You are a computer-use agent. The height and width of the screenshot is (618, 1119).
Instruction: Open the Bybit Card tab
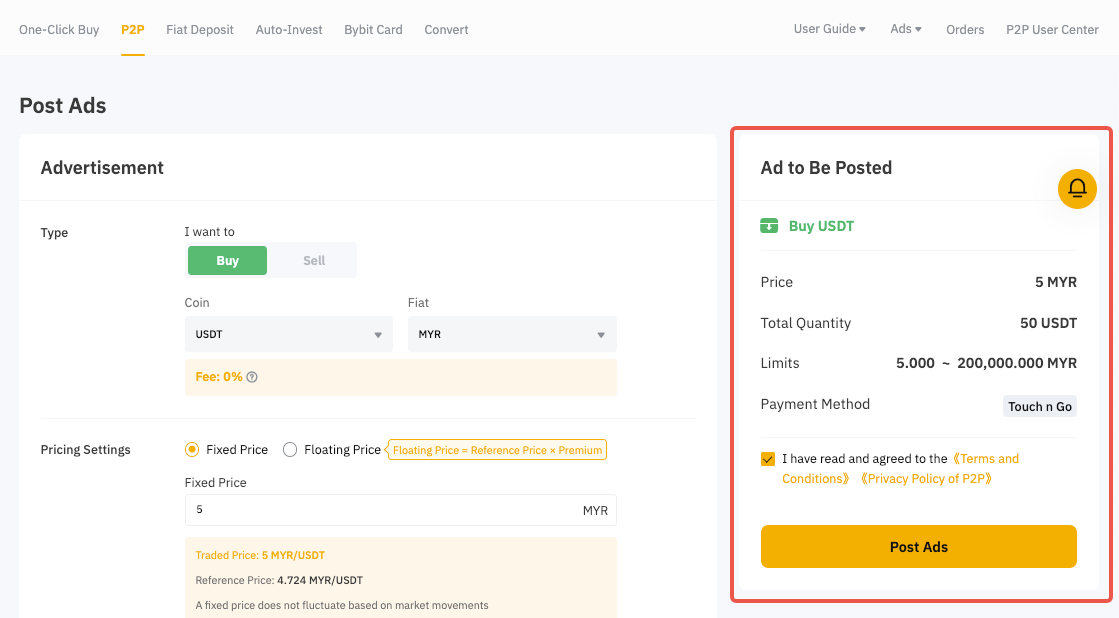pyautogui.click(x=373, y=29)
